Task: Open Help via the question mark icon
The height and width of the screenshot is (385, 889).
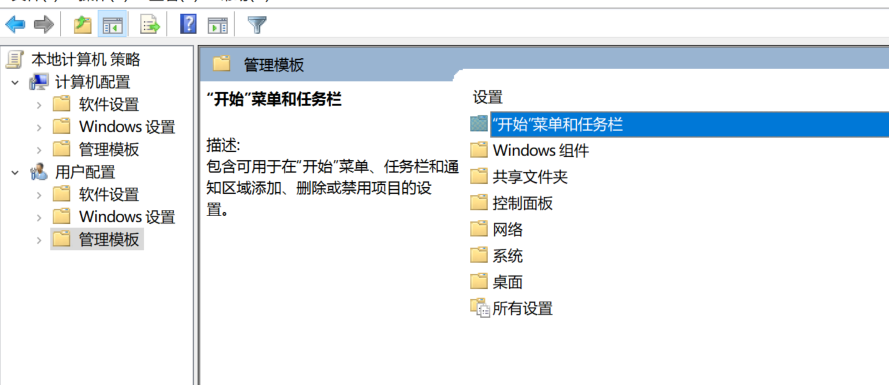Action: [188, 24]
